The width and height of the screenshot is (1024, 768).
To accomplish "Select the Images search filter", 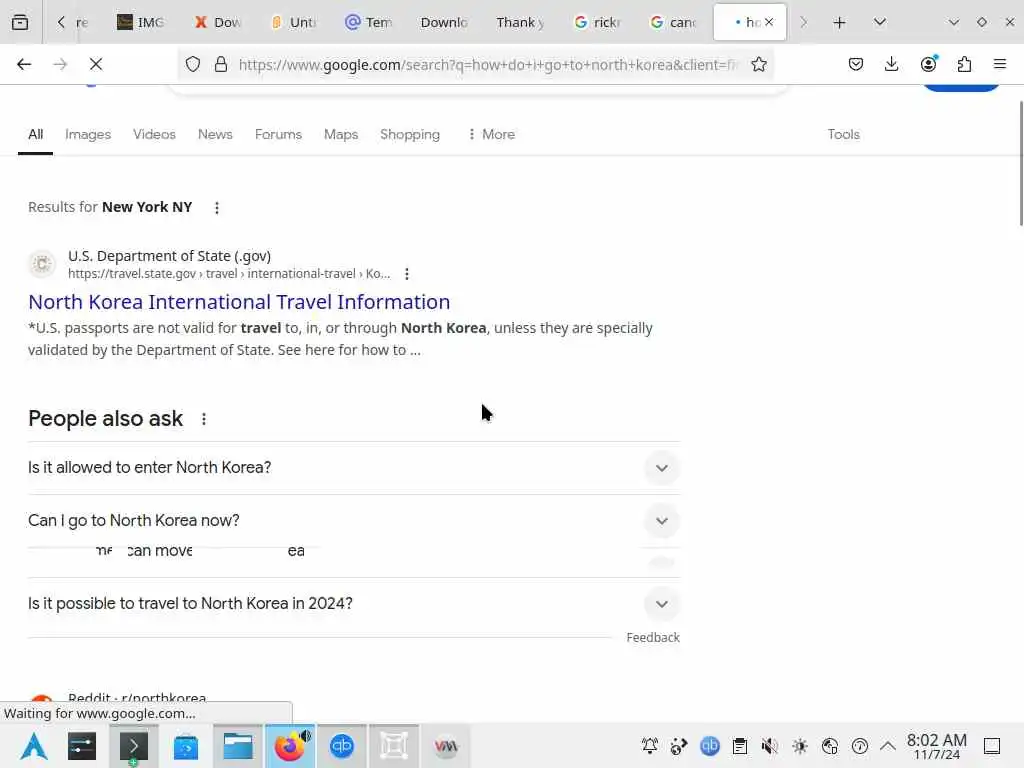I will [88, 135].
